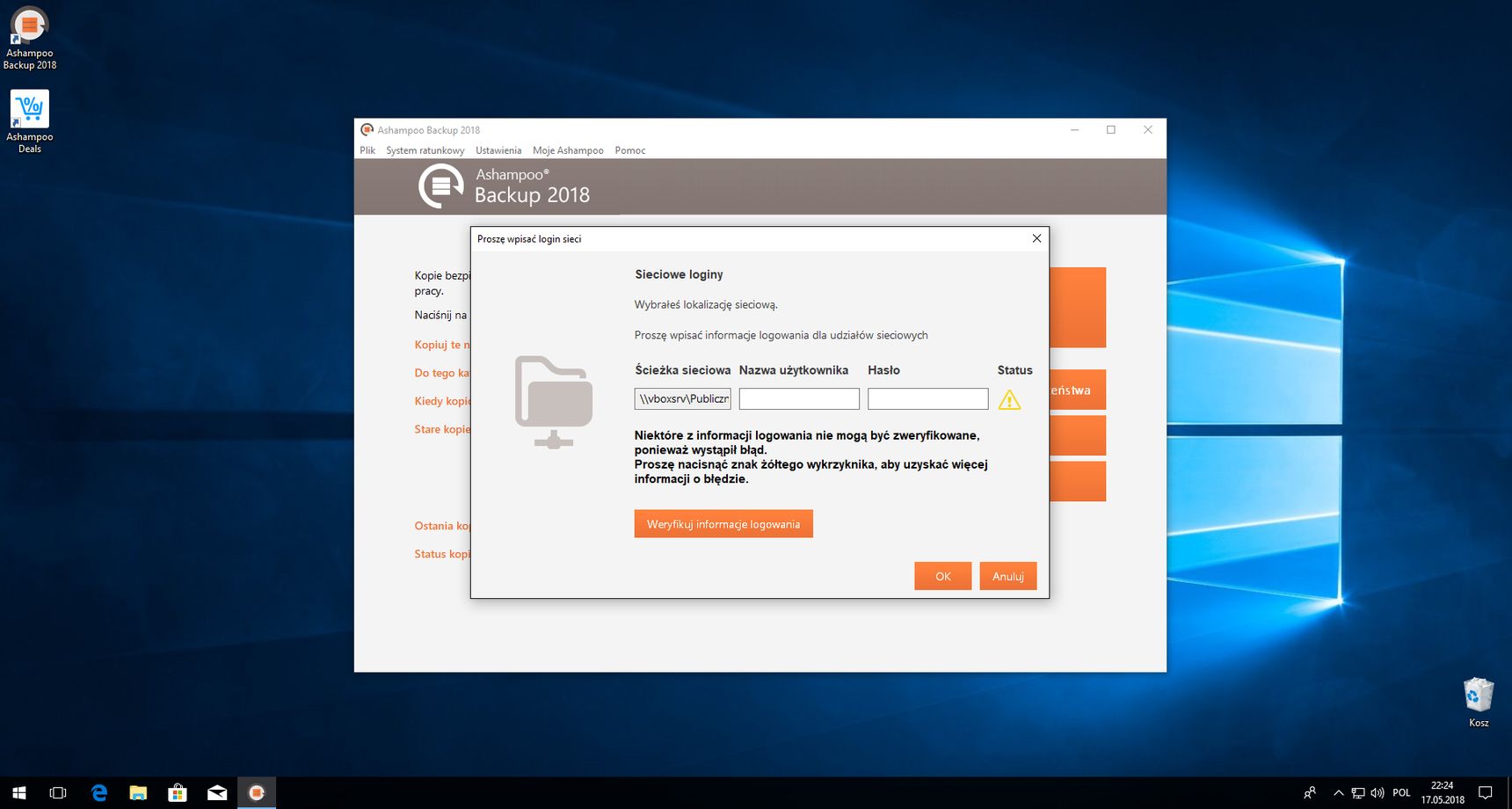The width and height of the screenshot is (1512, 809).
Task: Click the volume speaker tray icon
Action: pos(1378,793)
